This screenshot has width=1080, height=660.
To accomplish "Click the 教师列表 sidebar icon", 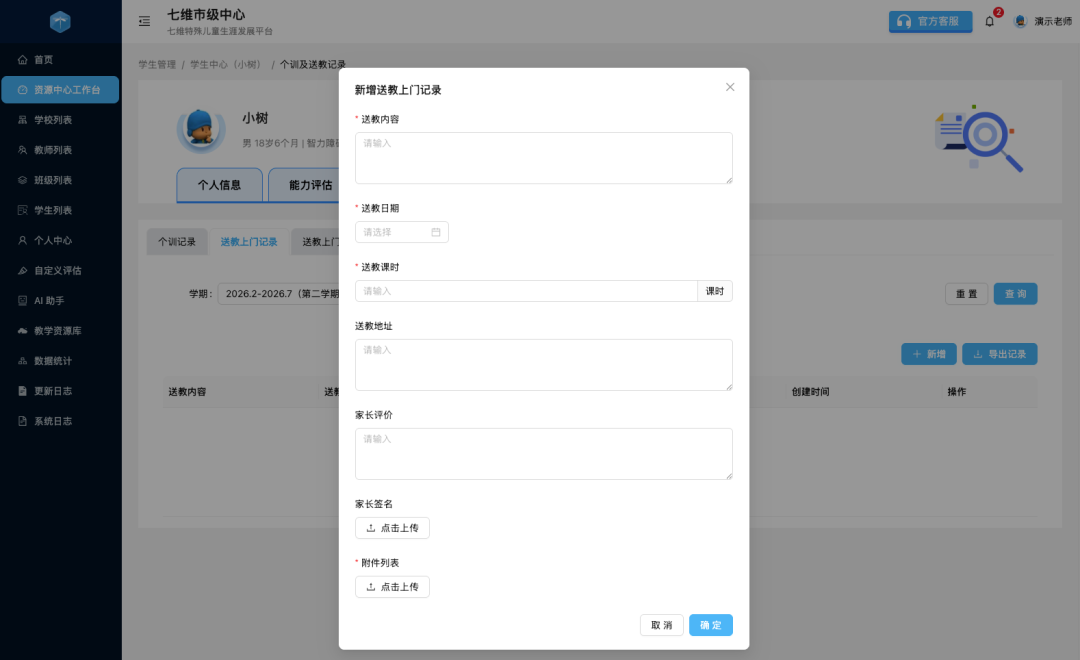I will (x=23, y=150).
